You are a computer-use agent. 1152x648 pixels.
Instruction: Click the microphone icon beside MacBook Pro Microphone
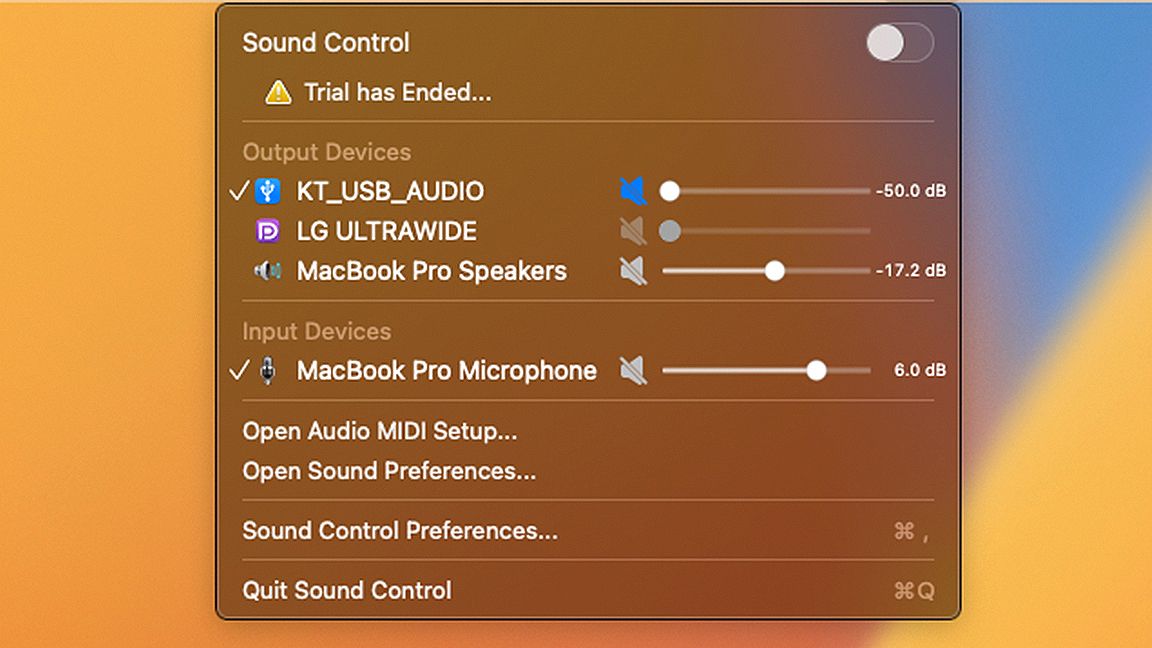click(x=268, y=370)
